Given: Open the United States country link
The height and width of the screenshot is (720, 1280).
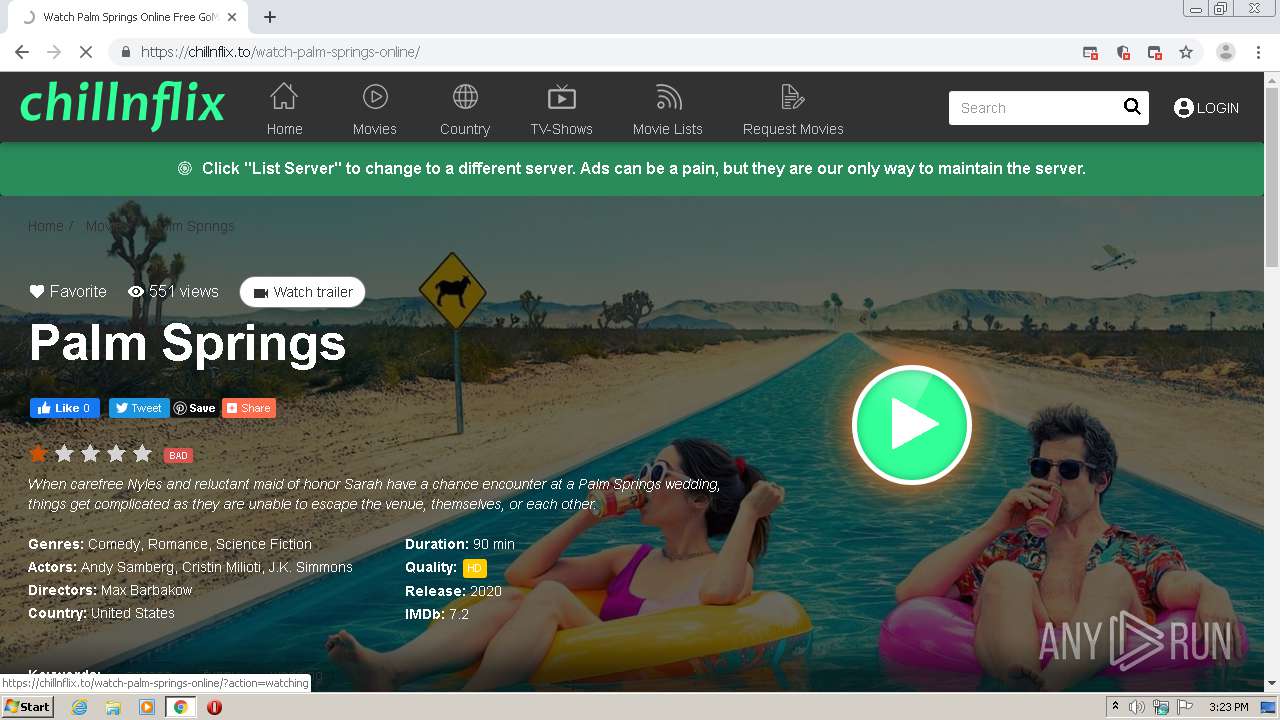Looking at the screenshot, I should click(x=133, y=613).
